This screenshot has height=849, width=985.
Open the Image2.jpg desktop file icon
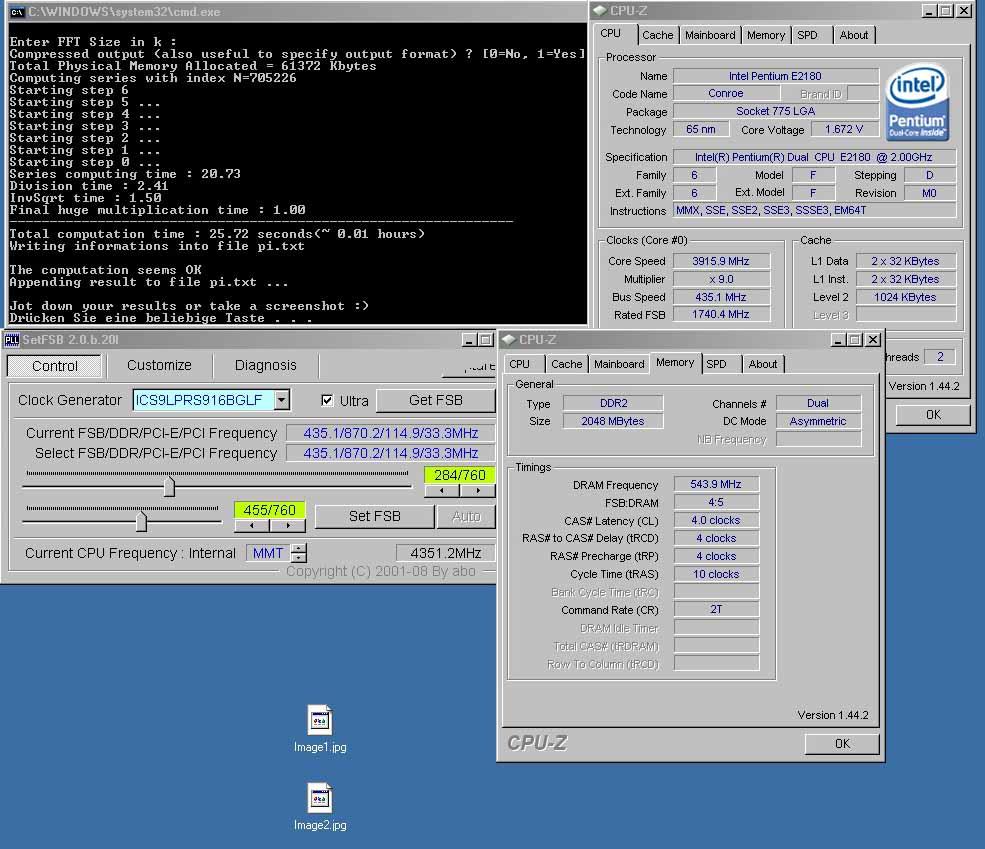tap(320, 798)
